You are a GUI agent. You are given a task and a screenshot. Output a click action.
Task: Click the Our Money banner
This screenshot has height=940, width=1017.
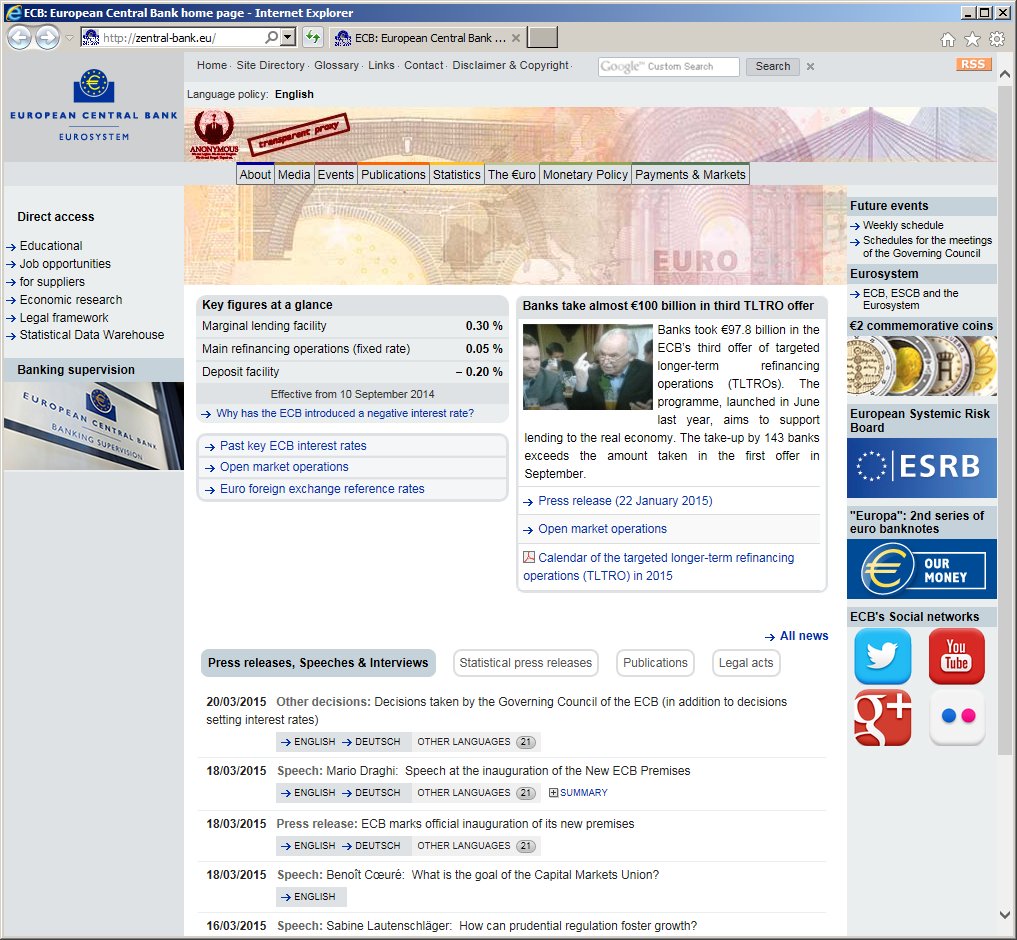click(922, 569)
